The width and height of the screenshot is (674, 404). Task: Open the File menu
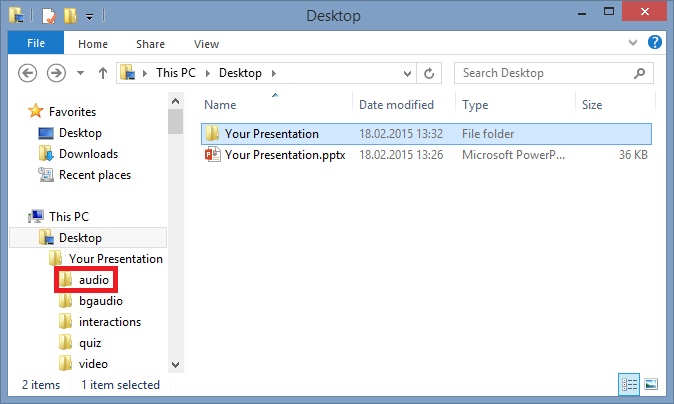[x=36, y=43]
